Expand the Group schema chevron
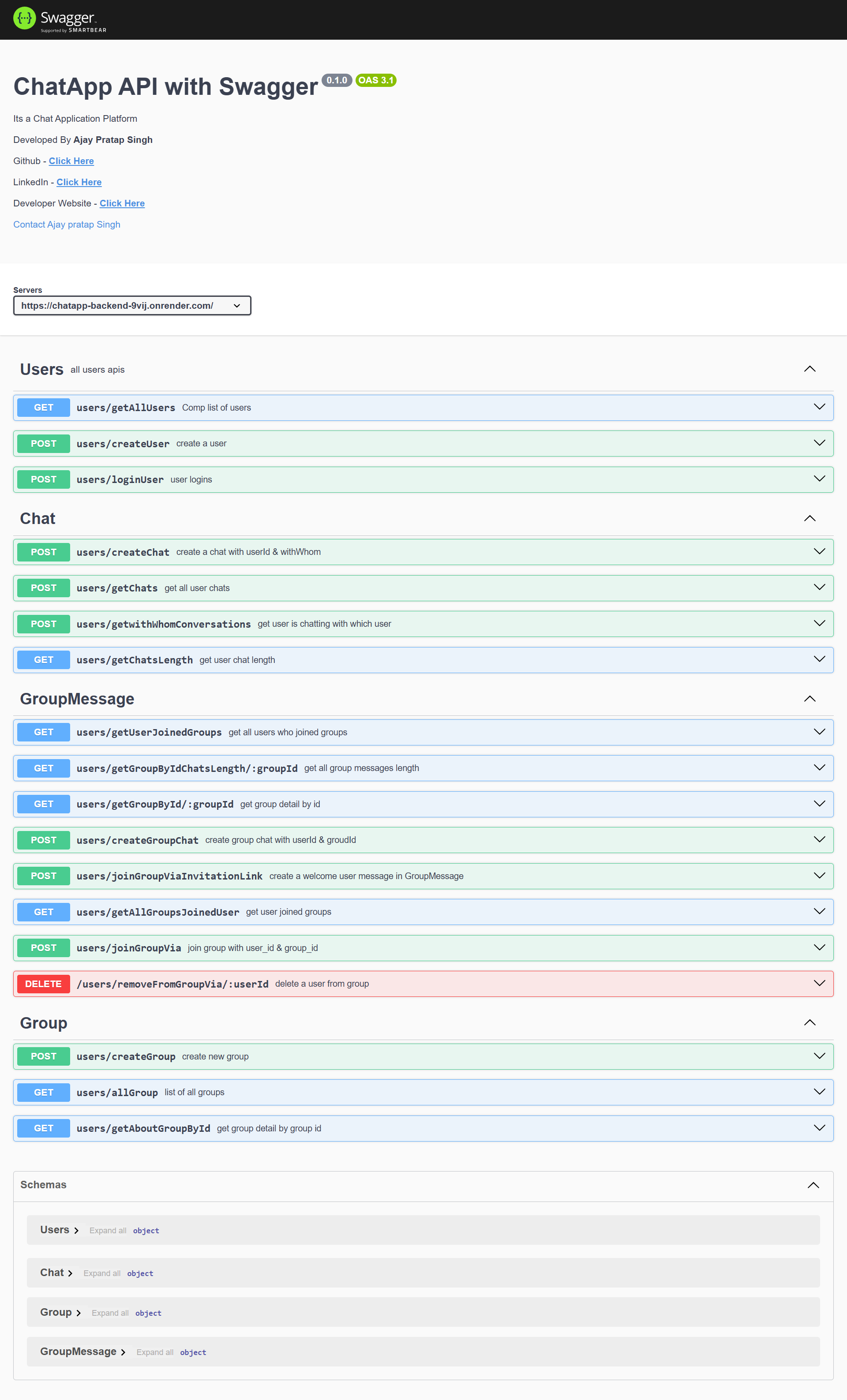Image resolution: width=847 pixels, height=1400 pixels. coord(79,1313)
